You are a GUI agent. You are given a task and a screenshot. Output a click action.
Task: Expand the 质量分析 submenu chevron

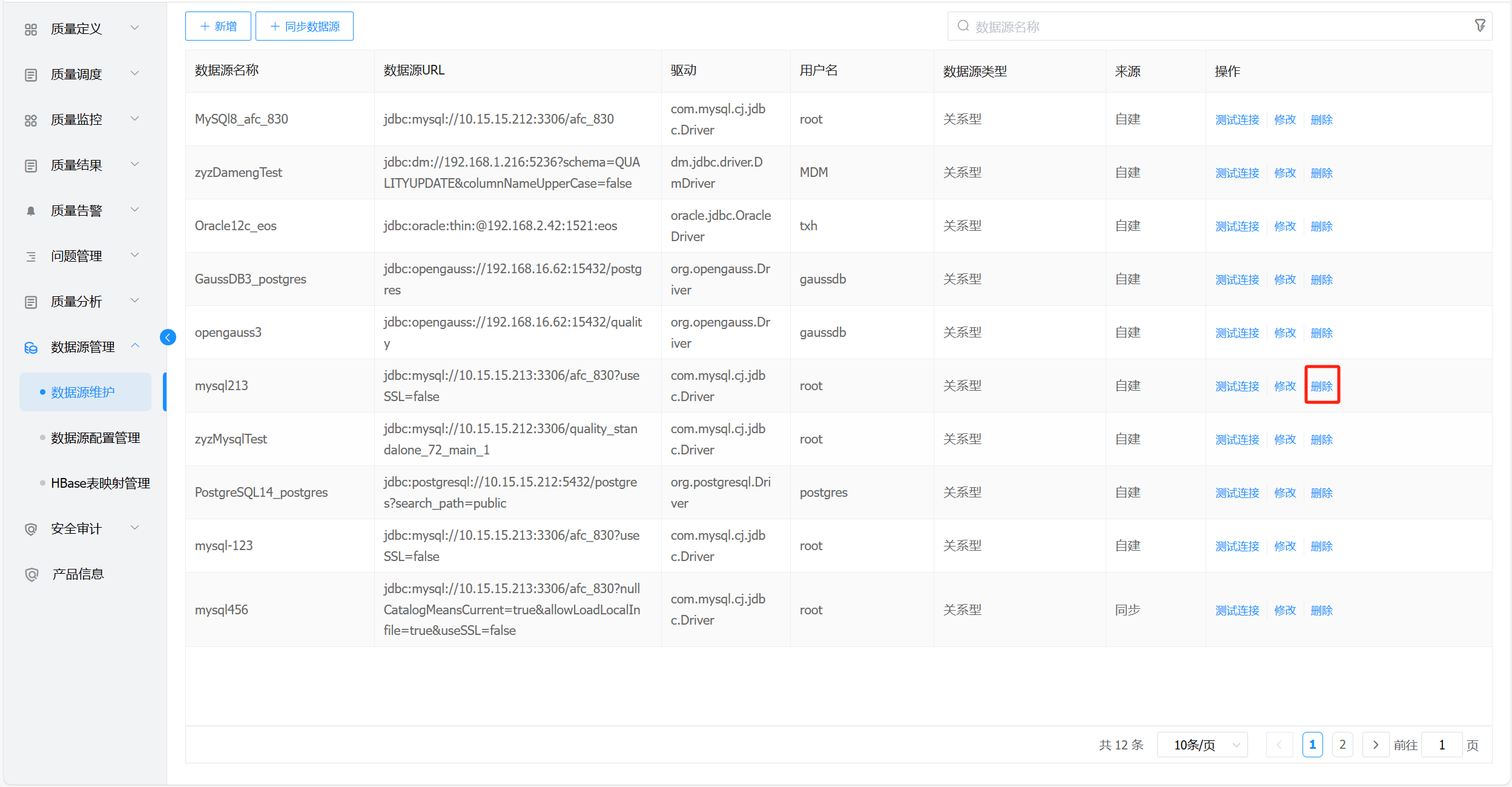point(135,301)
